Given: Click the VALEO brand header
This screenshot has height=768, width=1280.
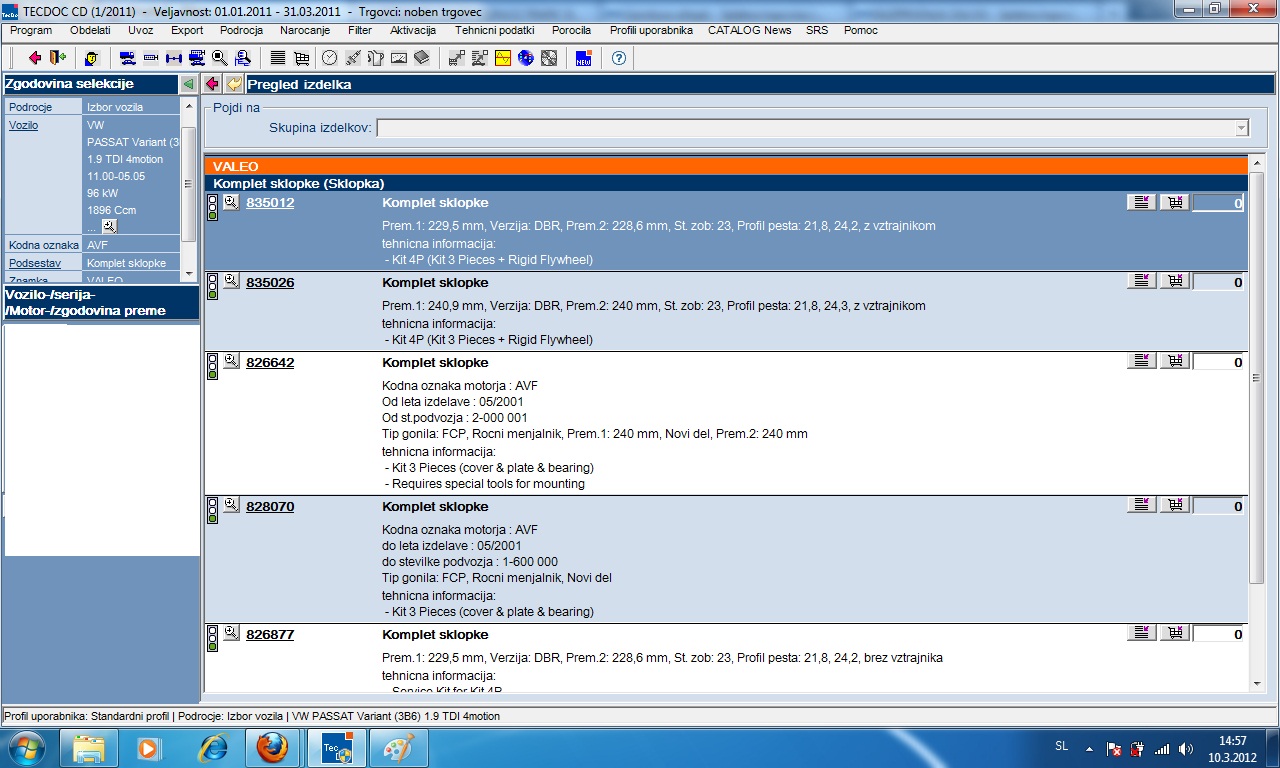Looking at the screenshot, I should pyautogui.click(x=726, y=166).
